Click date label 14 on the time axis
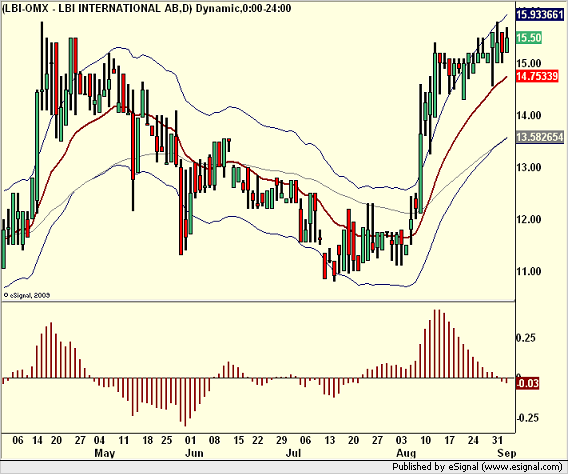The width and height of the screenshot is (568, 474). tap(37, 440)
